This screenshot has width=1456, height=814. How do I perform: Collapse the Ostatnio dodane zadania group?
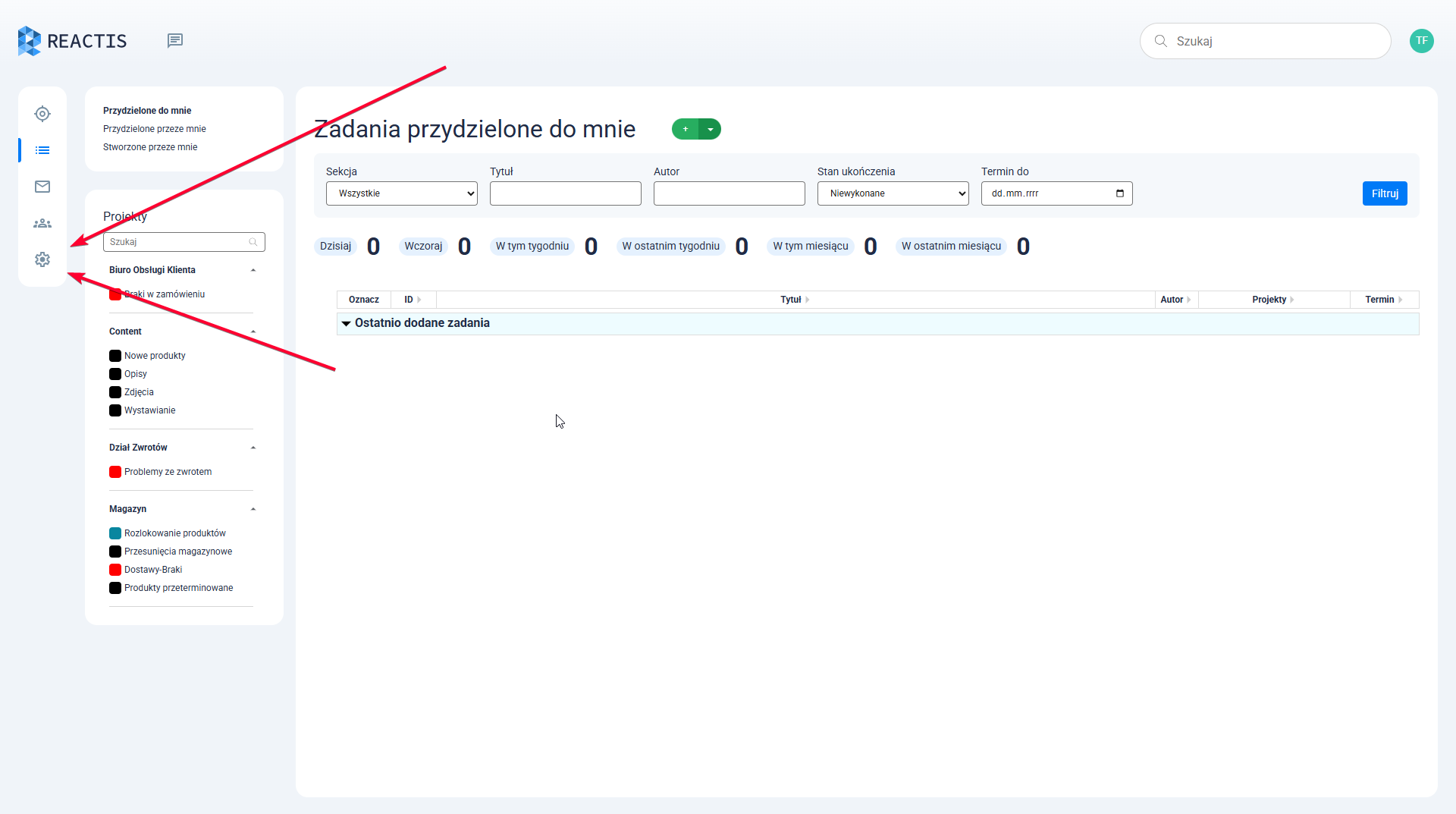tap(346, 323)
